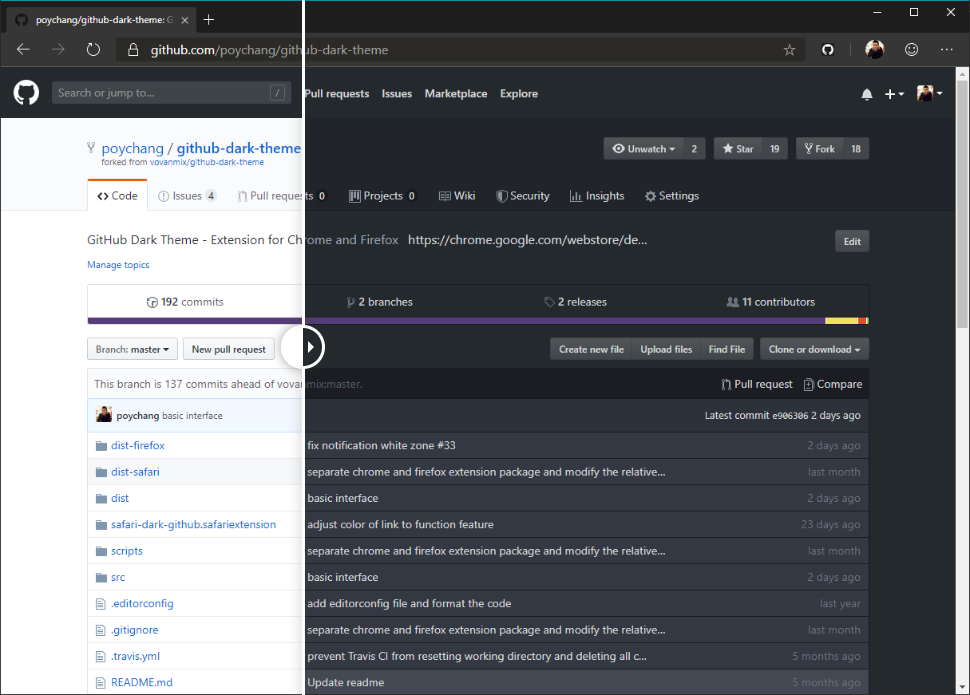The width and height of the screenshot is (970, 695).
Task: Click the forks count 18
Action: pos(856,149)
